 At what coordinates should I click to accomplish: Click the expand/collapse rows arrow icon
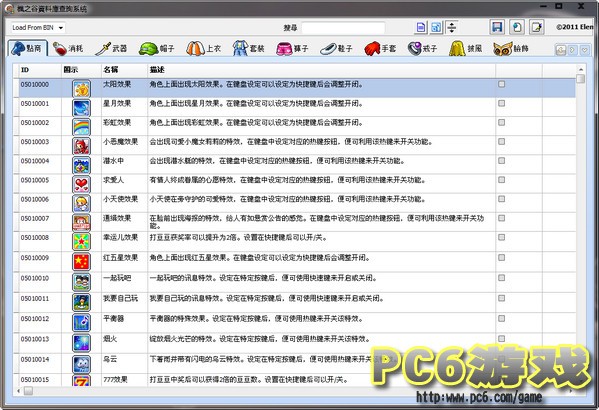pyautogui.click(x=451, y=28)
